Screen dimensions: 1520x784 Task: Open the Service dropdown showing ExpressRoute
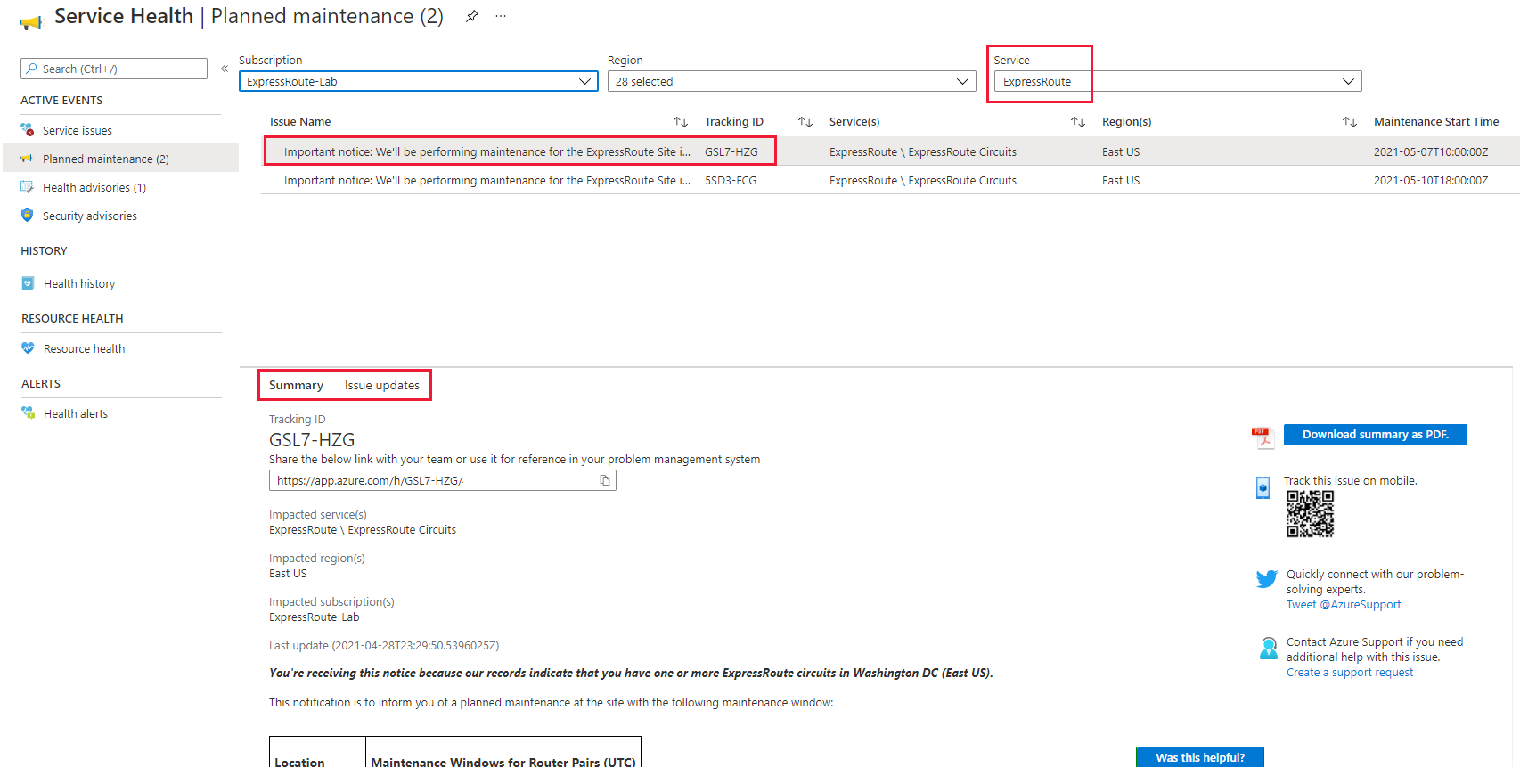click(1178, 81)
